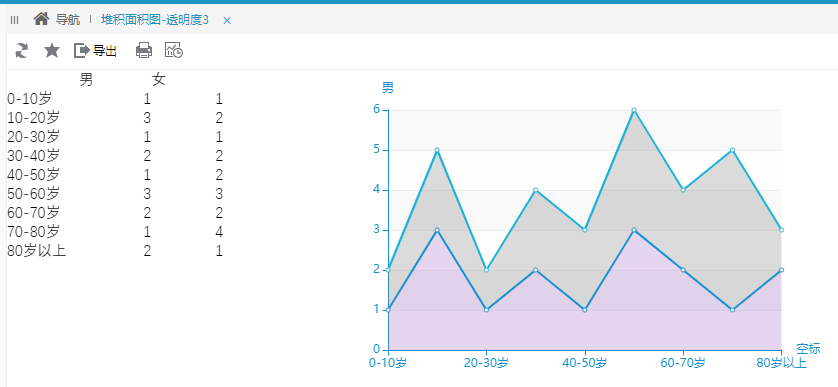838x387 pixels.
Task: Select the 堆积面积图-透明度3 tab
Action: 155,20
